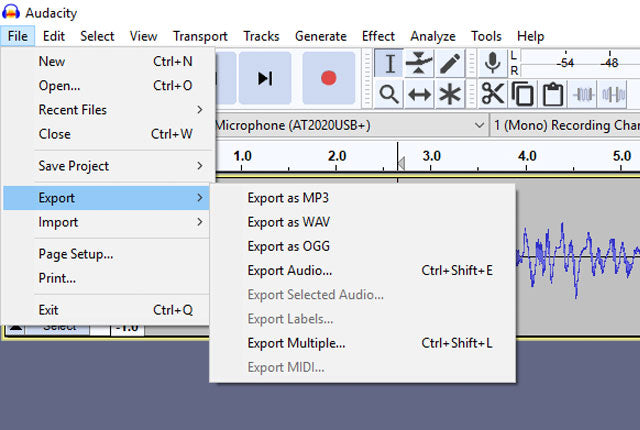Select the Draw pencil tool
The width and height of the screenshot is (640, 430).
coord(450,63)
